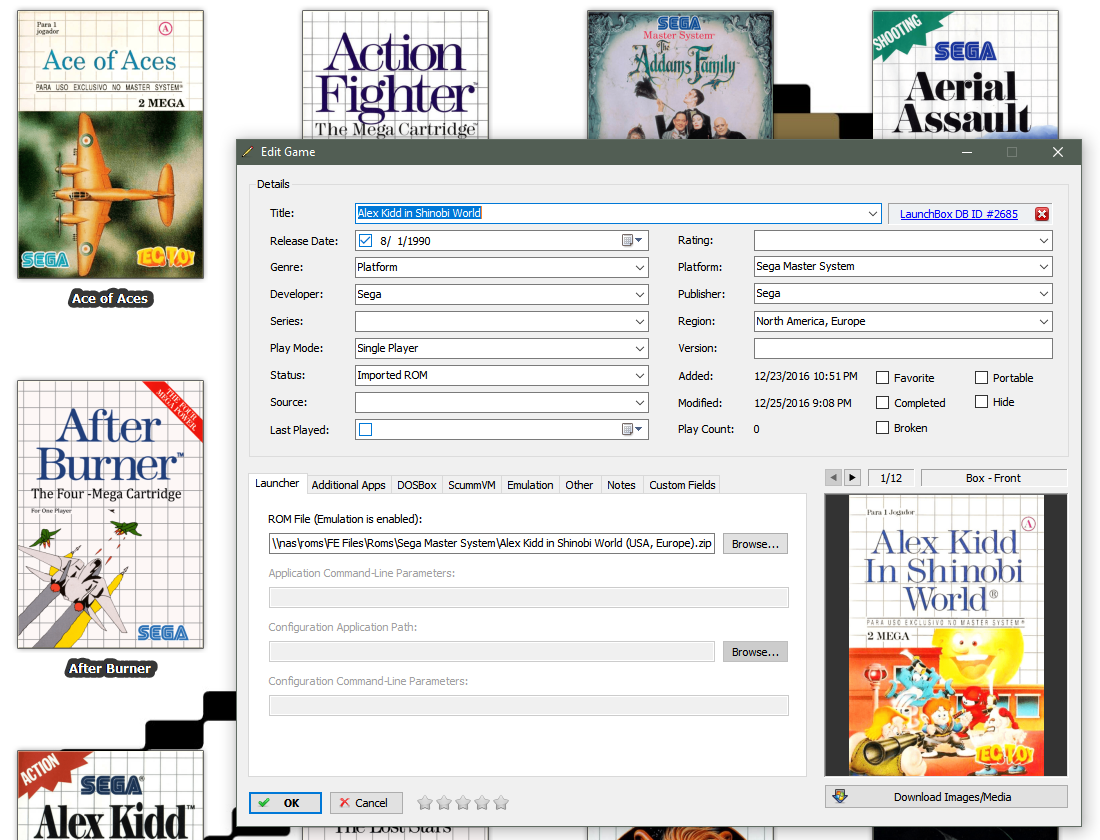
Task: Select the Launcher tab
Action: [277, 484]
